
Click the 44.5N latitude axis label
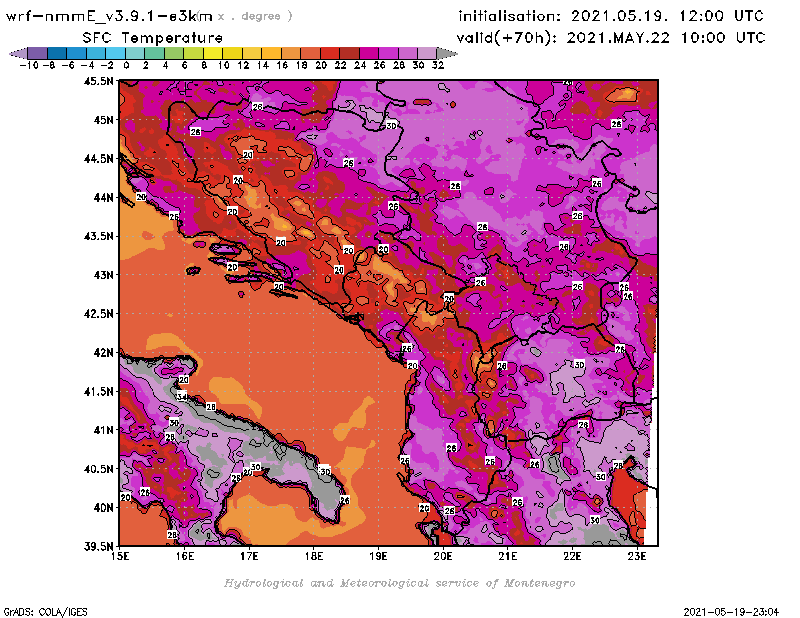click(98, 159)
